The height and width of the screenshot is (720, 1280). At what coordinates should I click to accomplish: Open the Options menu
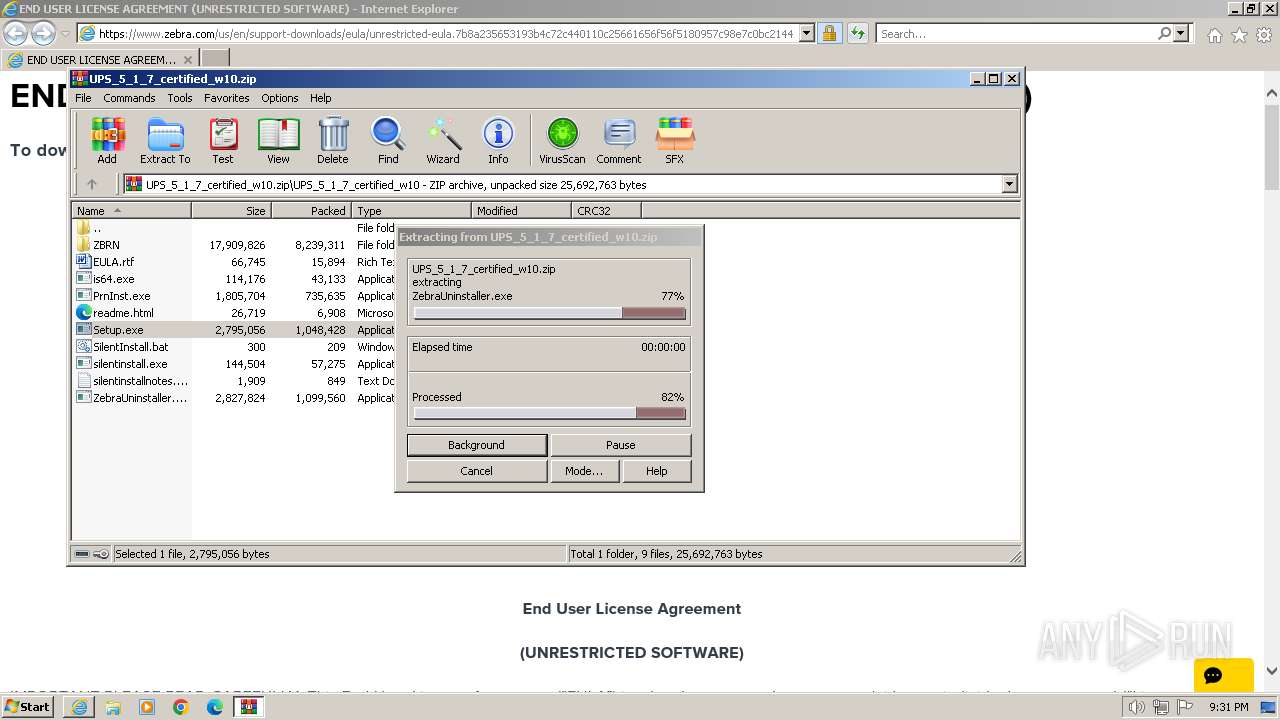[x=280, y=98]
